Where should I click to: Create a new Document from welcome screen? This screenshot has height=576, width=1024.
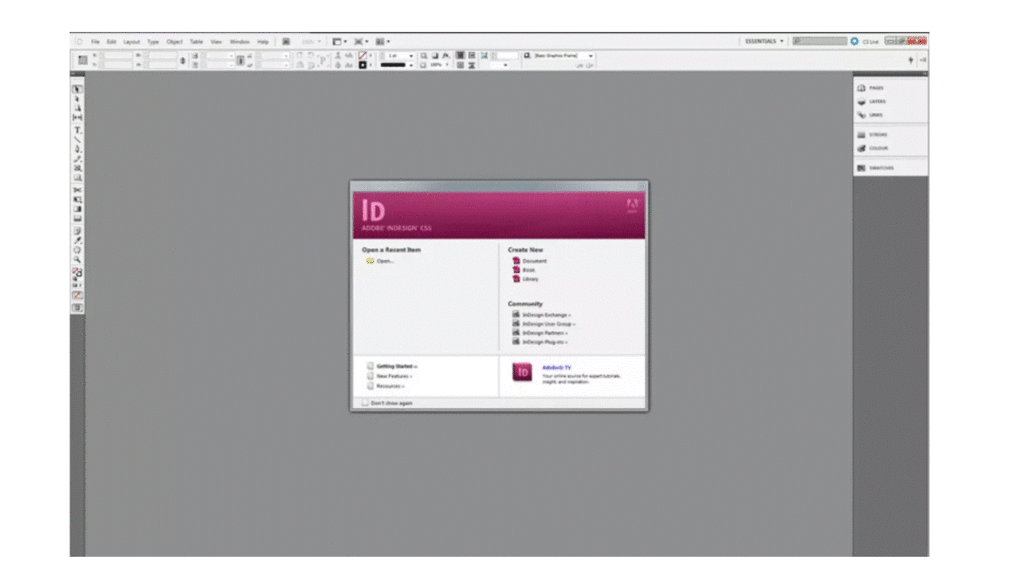pyautogui.click(x=534, y=261)
